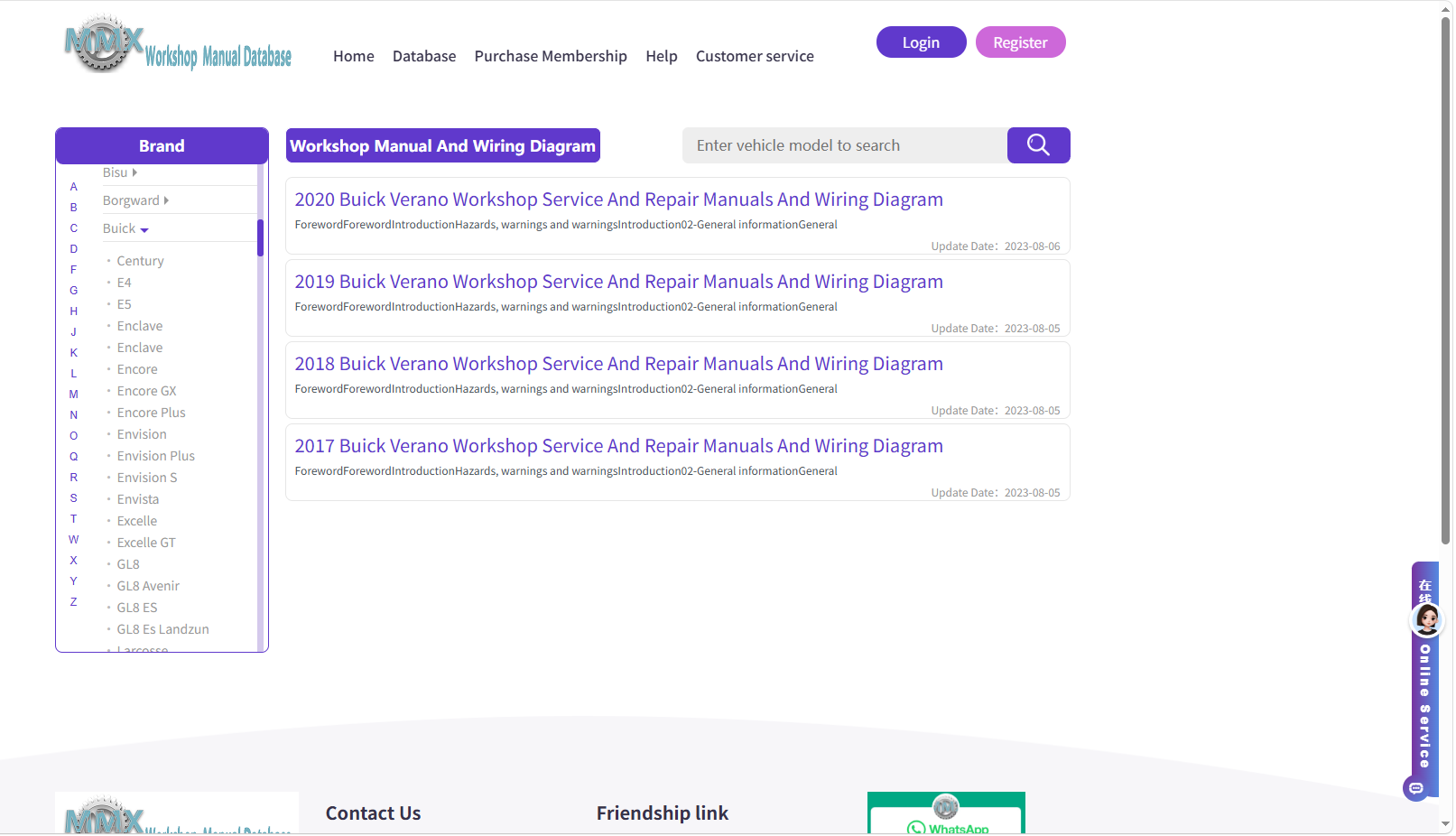Jump to brand letter J

tap(74, 332)
